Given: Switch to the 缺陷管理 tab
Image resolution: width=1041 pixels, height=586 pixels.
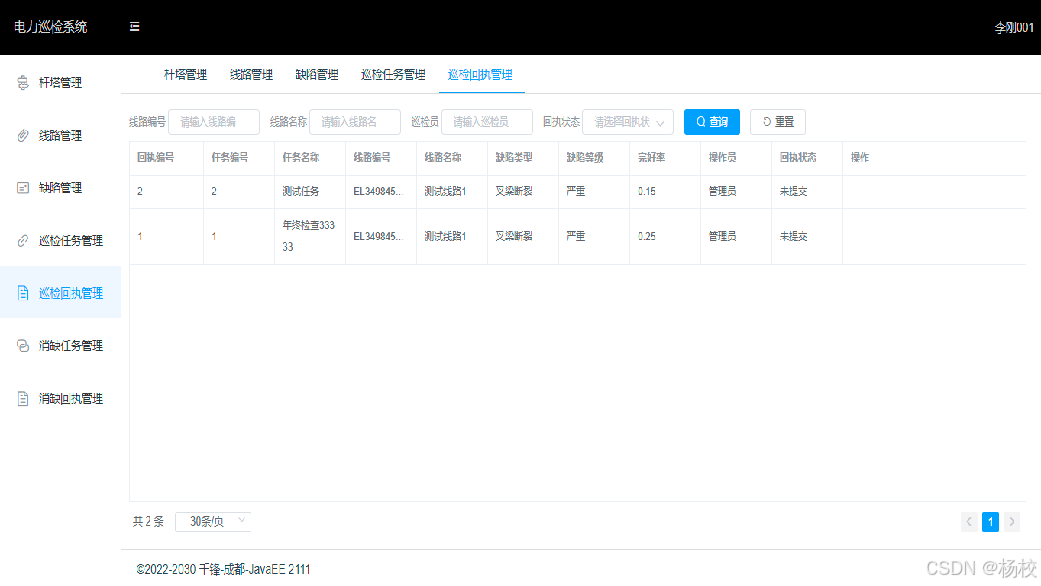Looking at the screenshot, I should click(317, 75).
